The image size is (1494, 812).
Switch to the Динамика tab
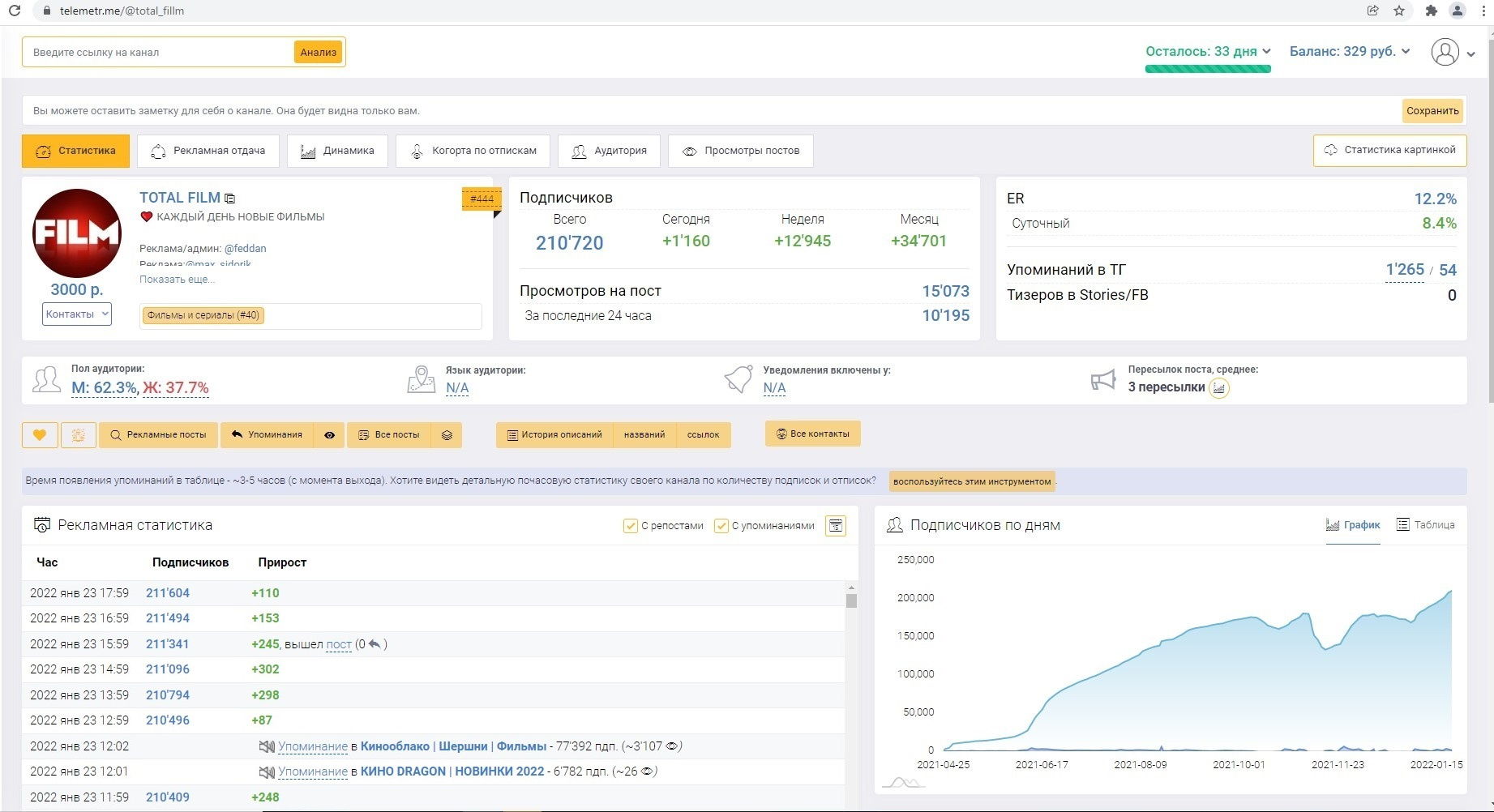coord(337,151)
